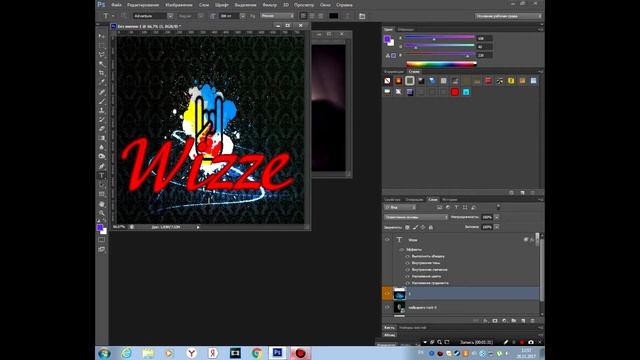The image size is (640, 360).
Task: Click the color spectrum ramp bar
Action: (x=442, y=64)
